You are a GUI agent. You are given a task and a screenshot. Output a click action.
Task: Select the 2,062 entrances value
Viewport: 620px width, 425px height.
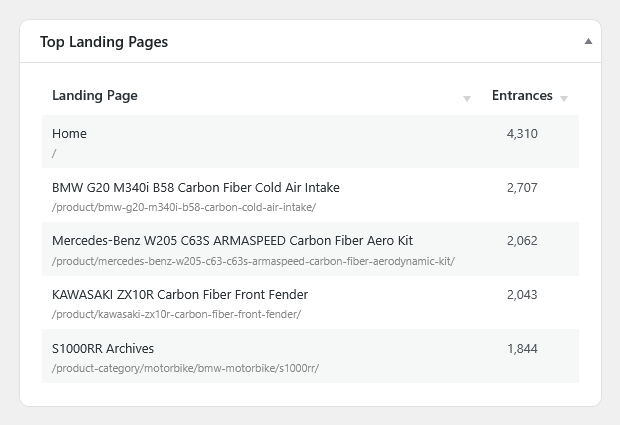522,241
